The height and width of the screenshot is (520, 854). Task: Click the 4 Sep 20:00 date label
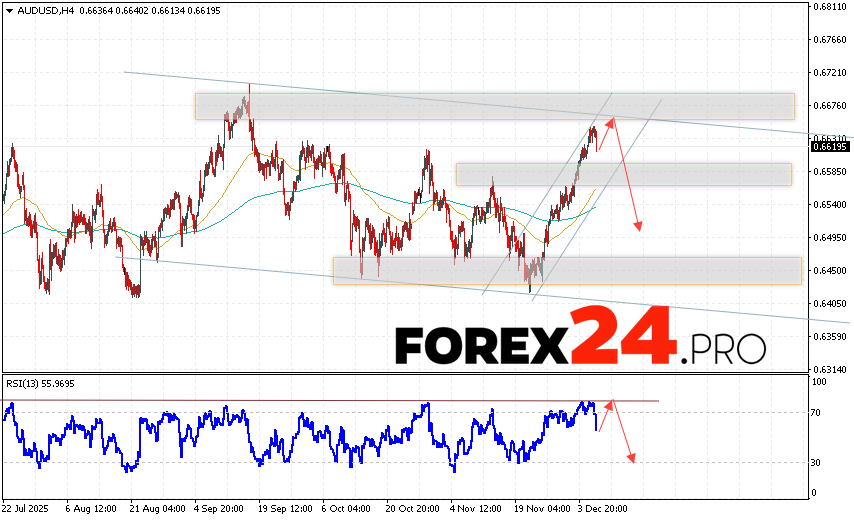(218, 507)
